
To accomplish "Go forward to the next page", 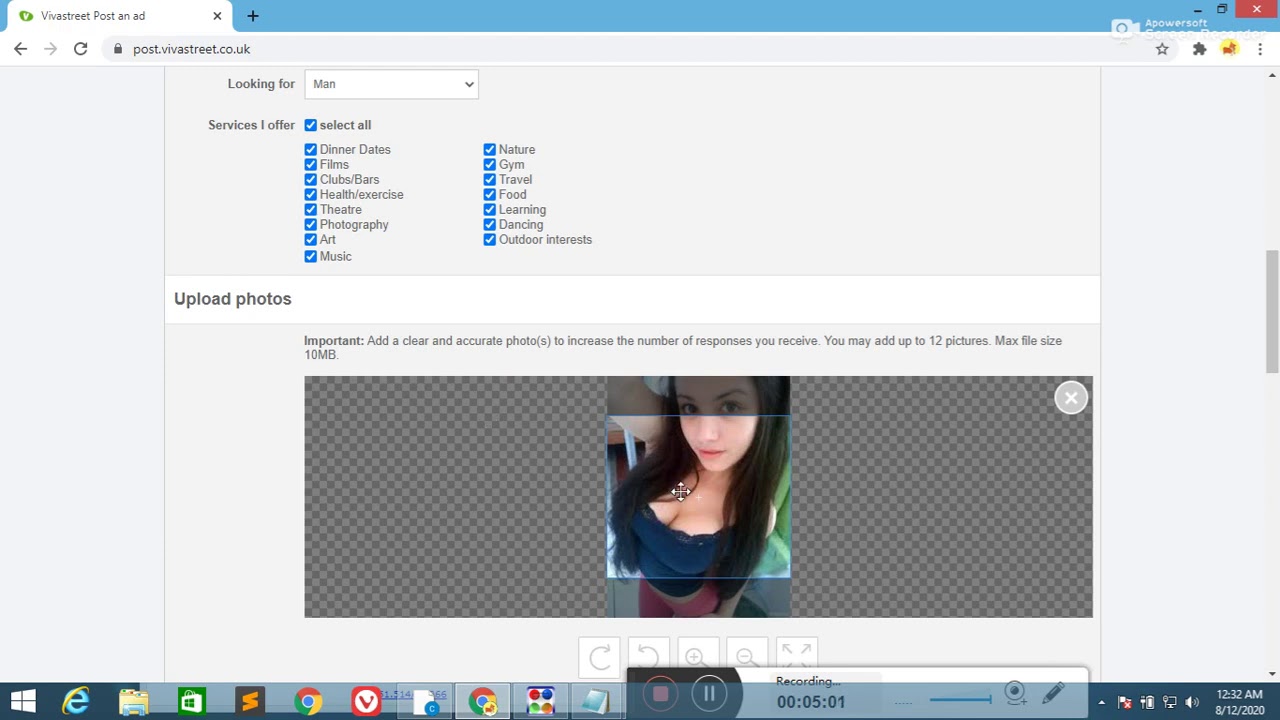I will (x=50, y=49).
